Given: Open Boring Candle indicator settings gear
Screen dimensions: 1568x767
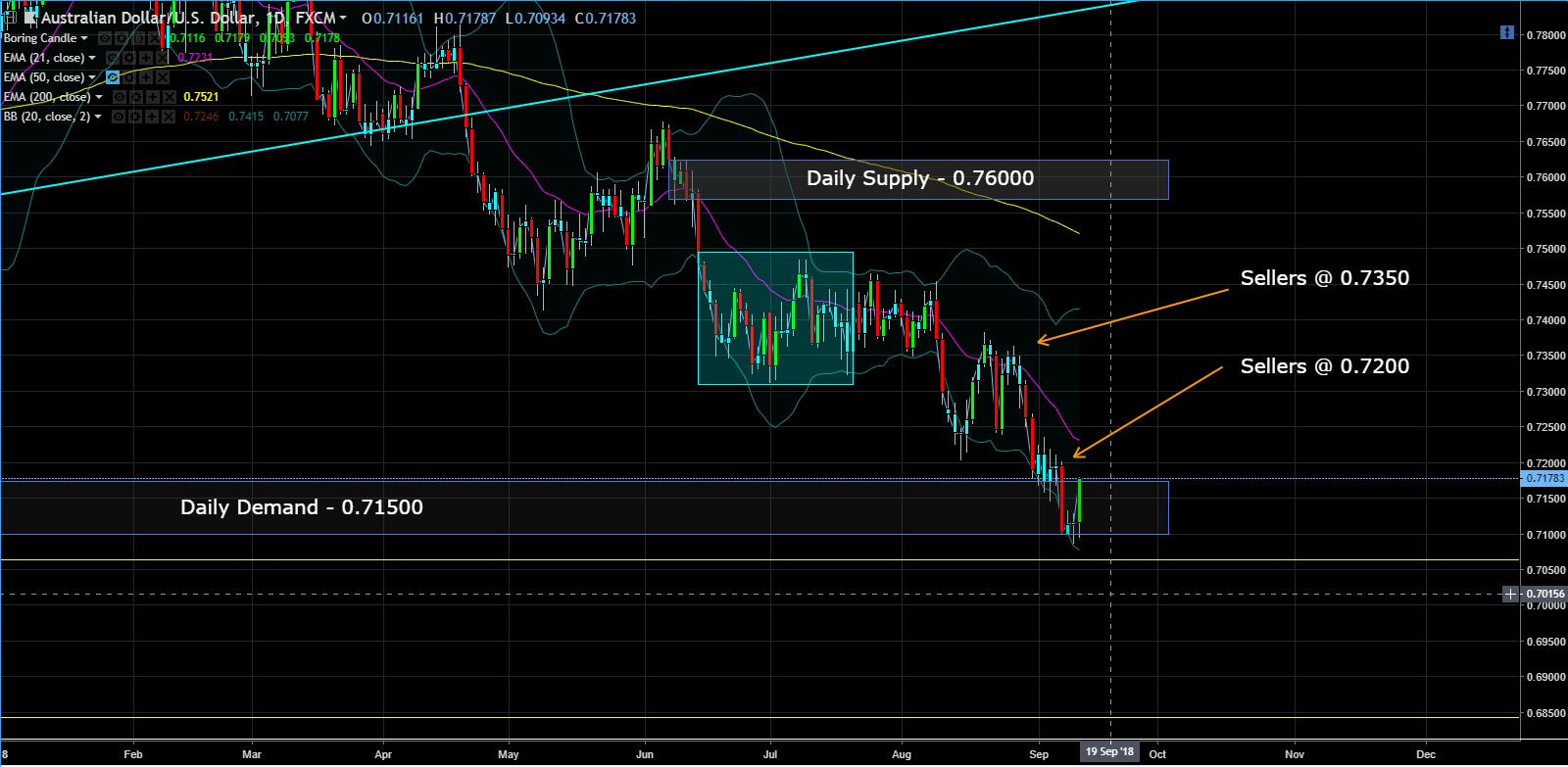Looking at the screenshot, I should 121,38.
